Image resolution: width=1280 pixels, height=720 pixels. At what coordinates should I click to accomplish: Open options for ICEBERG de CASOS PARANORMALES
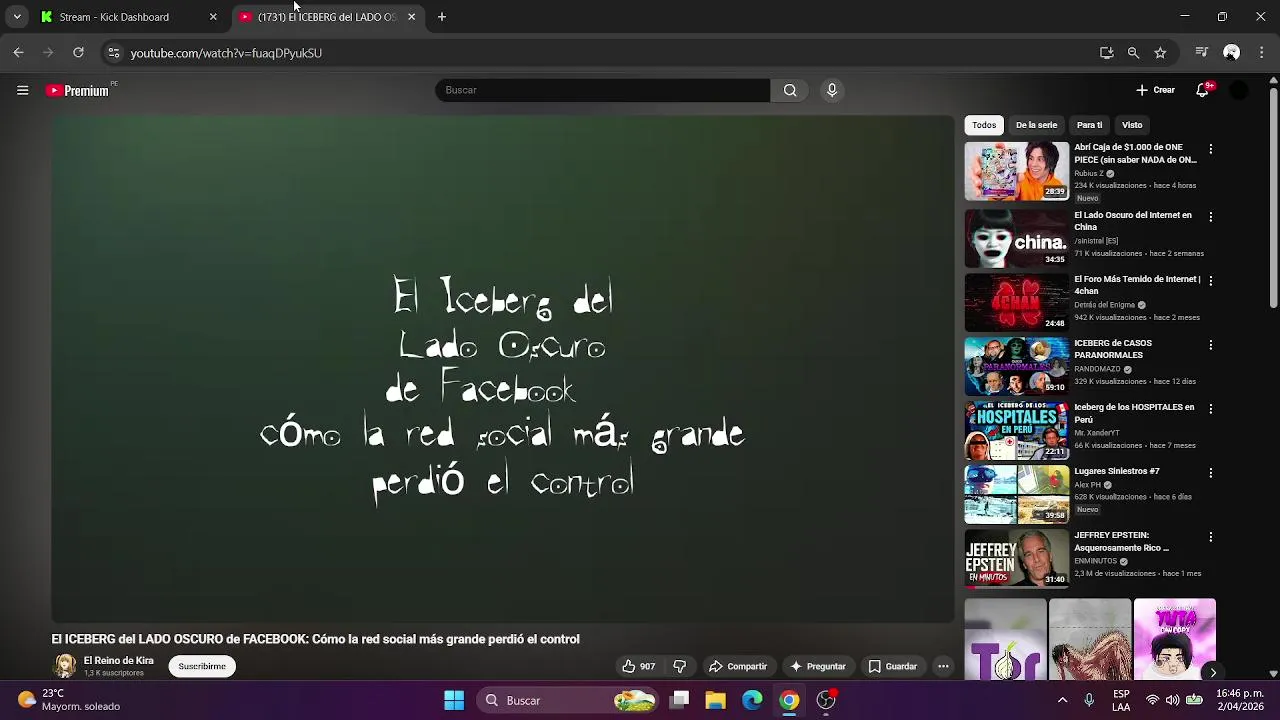coord(1210,345)
